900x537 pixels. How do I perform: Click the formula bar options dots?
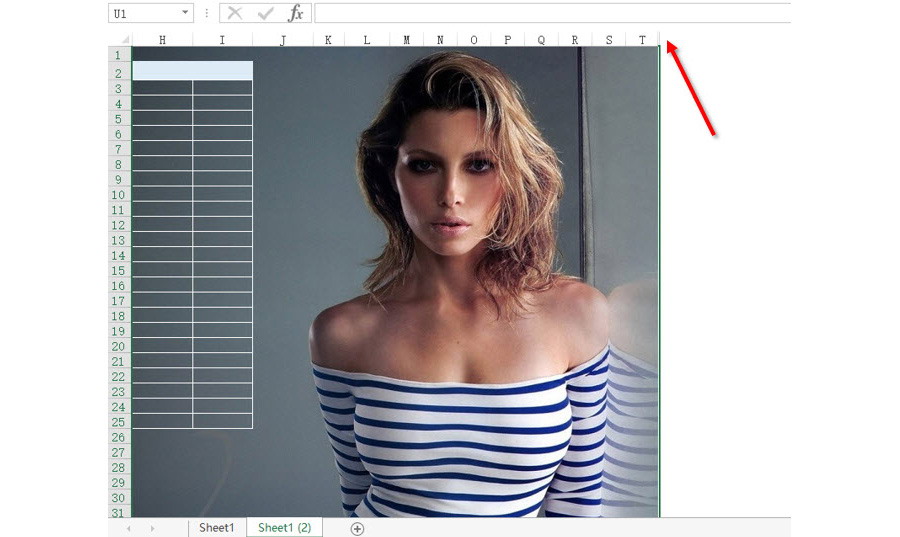tap(207, 13)
